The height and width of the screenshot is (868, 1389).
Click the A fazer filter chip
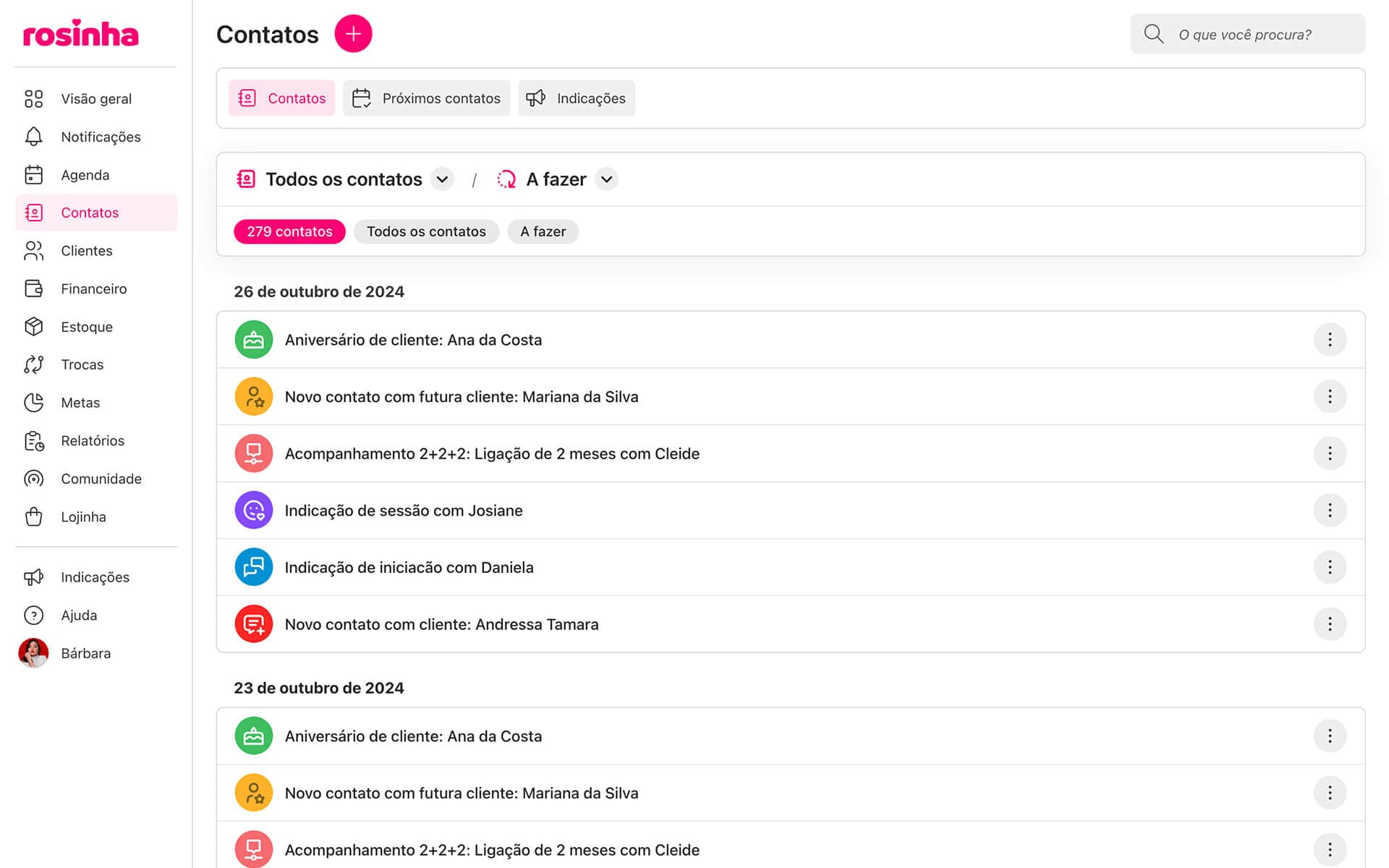click(x=543, y=231)
